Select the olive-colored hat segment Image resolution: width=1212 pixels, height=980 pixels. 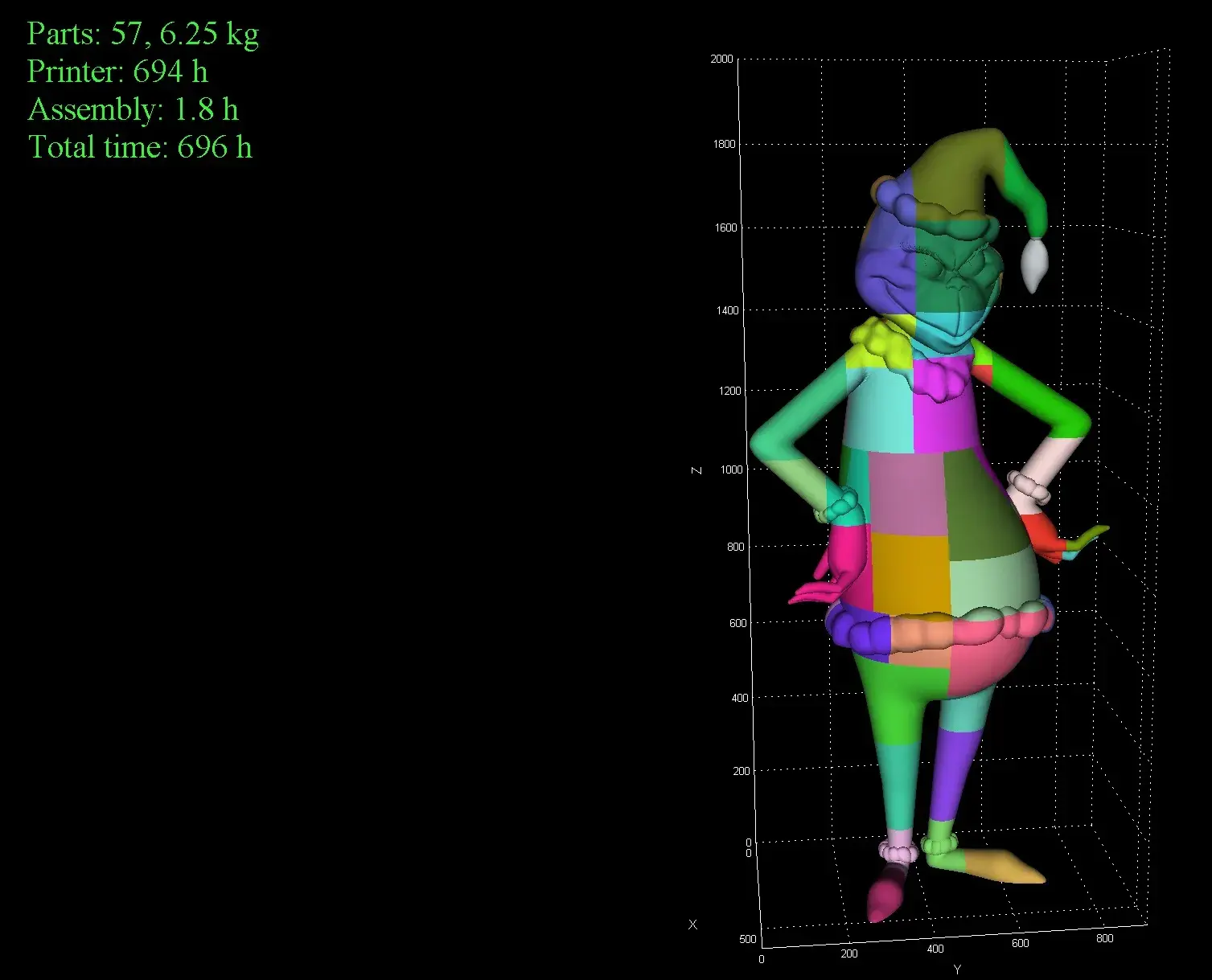pos(949,177)
